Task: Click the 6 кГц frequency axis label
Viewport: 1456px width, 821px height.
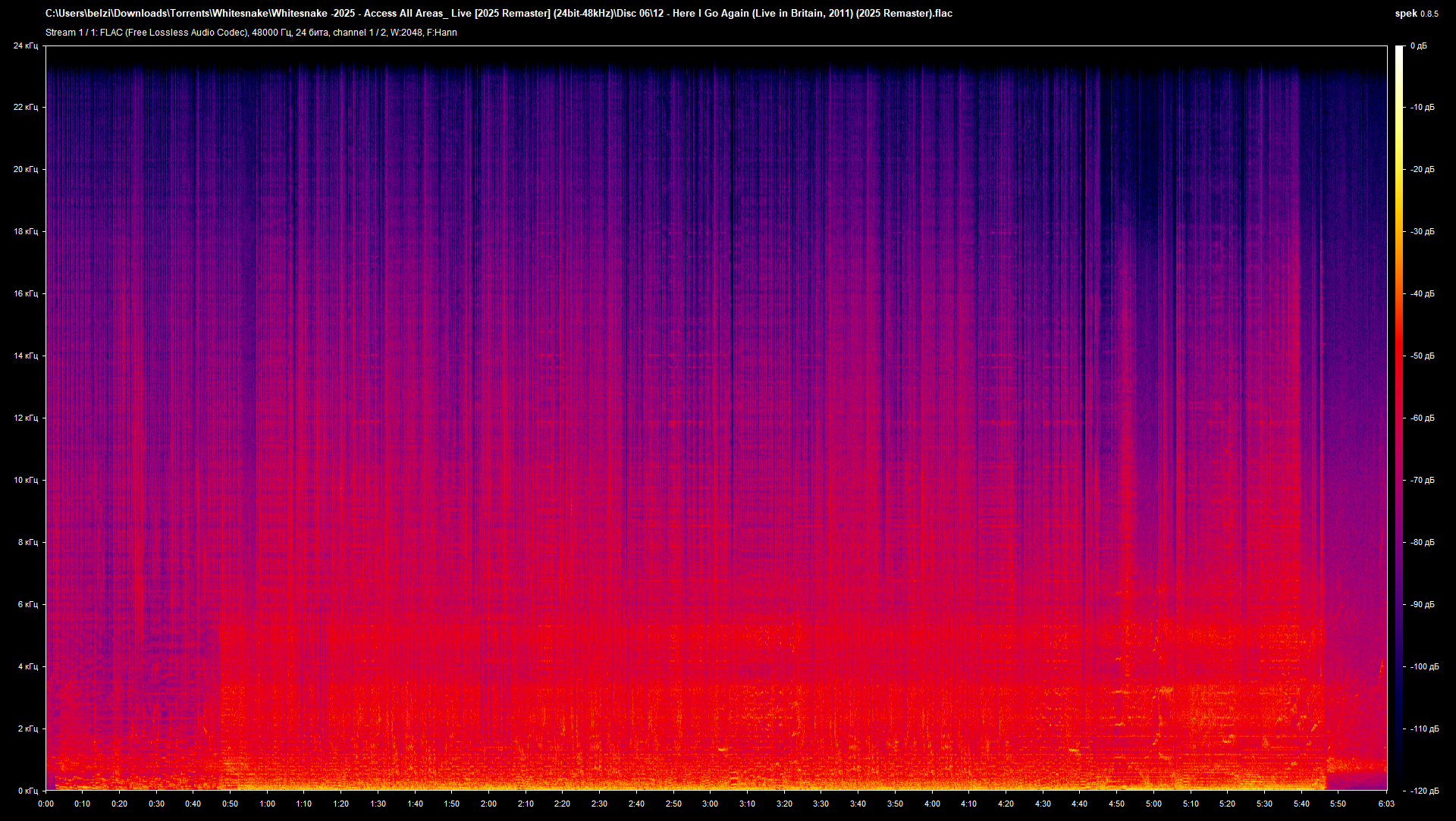Action: click(27, 605)
